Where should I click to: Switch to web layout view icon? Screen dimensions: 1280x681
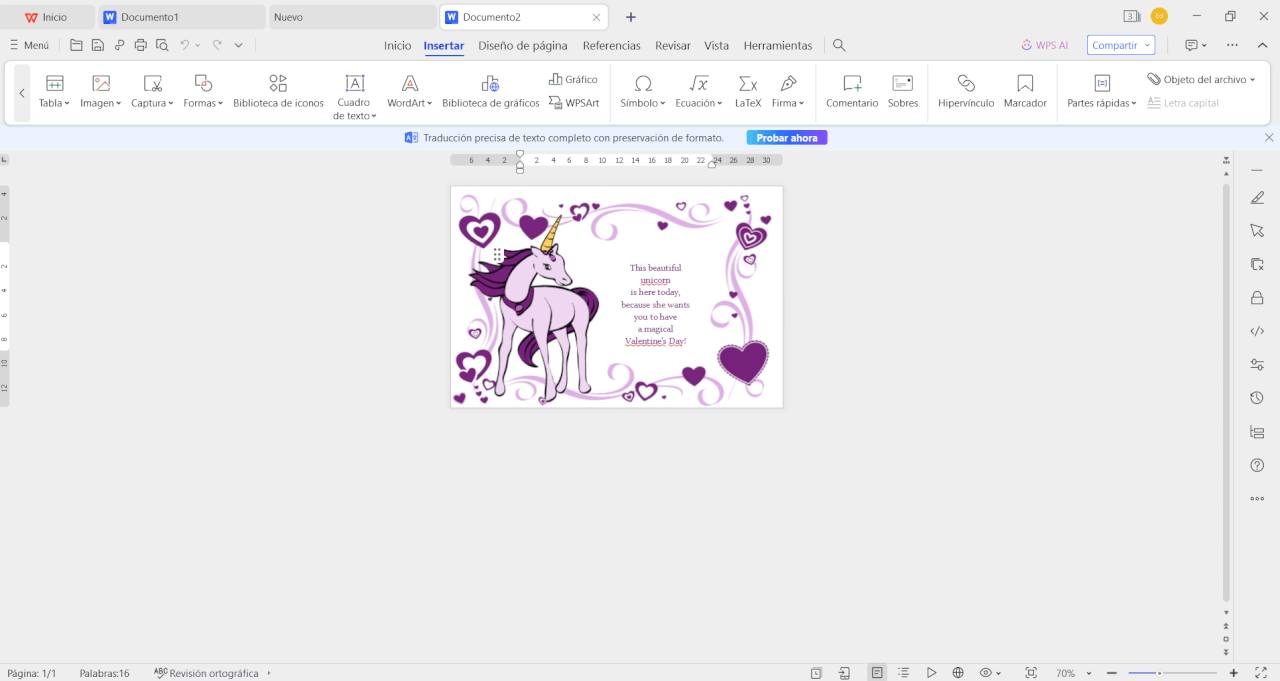pos(958,673)
